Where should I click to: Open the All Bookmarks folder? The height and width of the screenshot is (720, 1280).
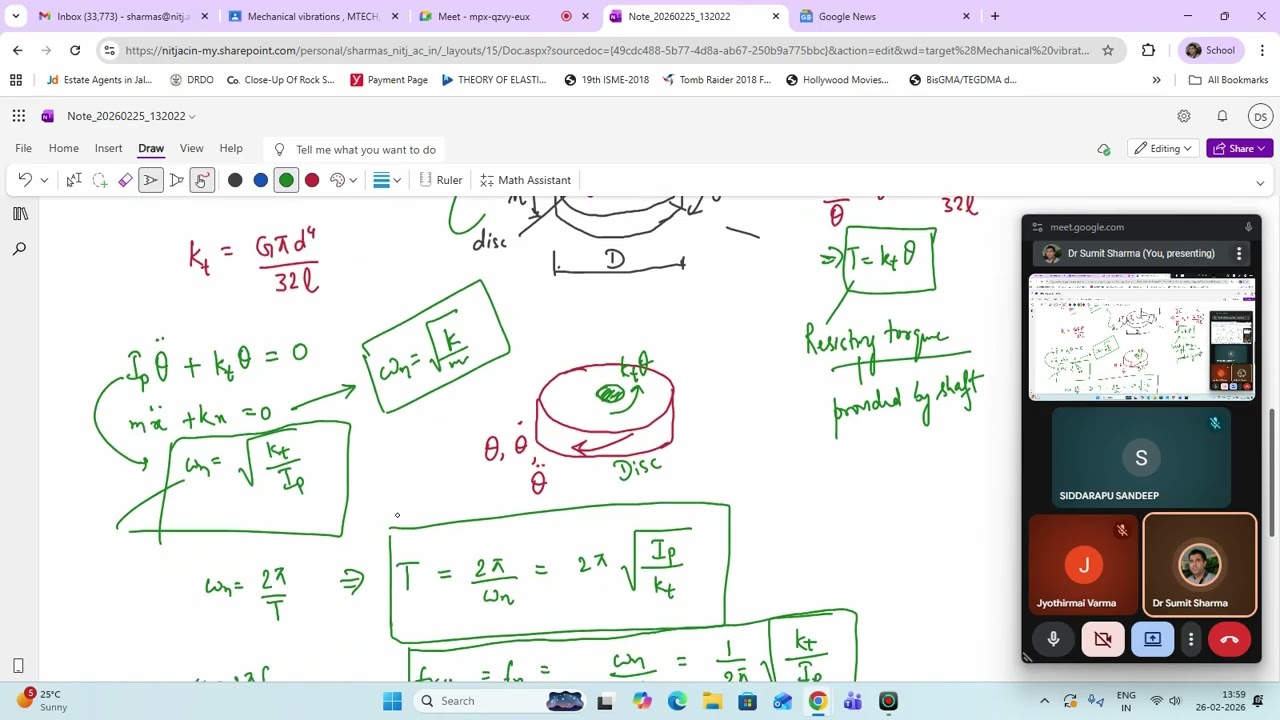point(1228,80)
